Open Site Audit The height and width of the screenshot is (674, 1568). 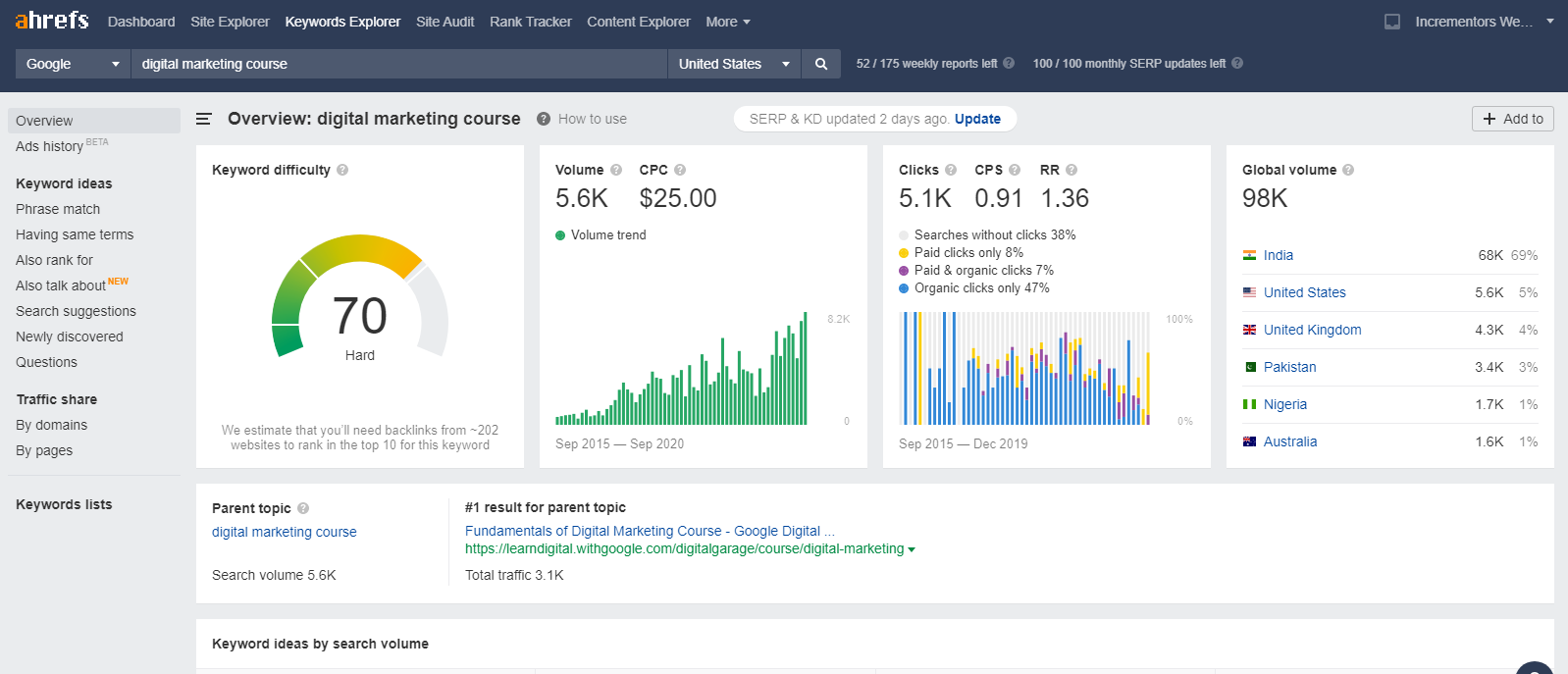coord(444,22)
